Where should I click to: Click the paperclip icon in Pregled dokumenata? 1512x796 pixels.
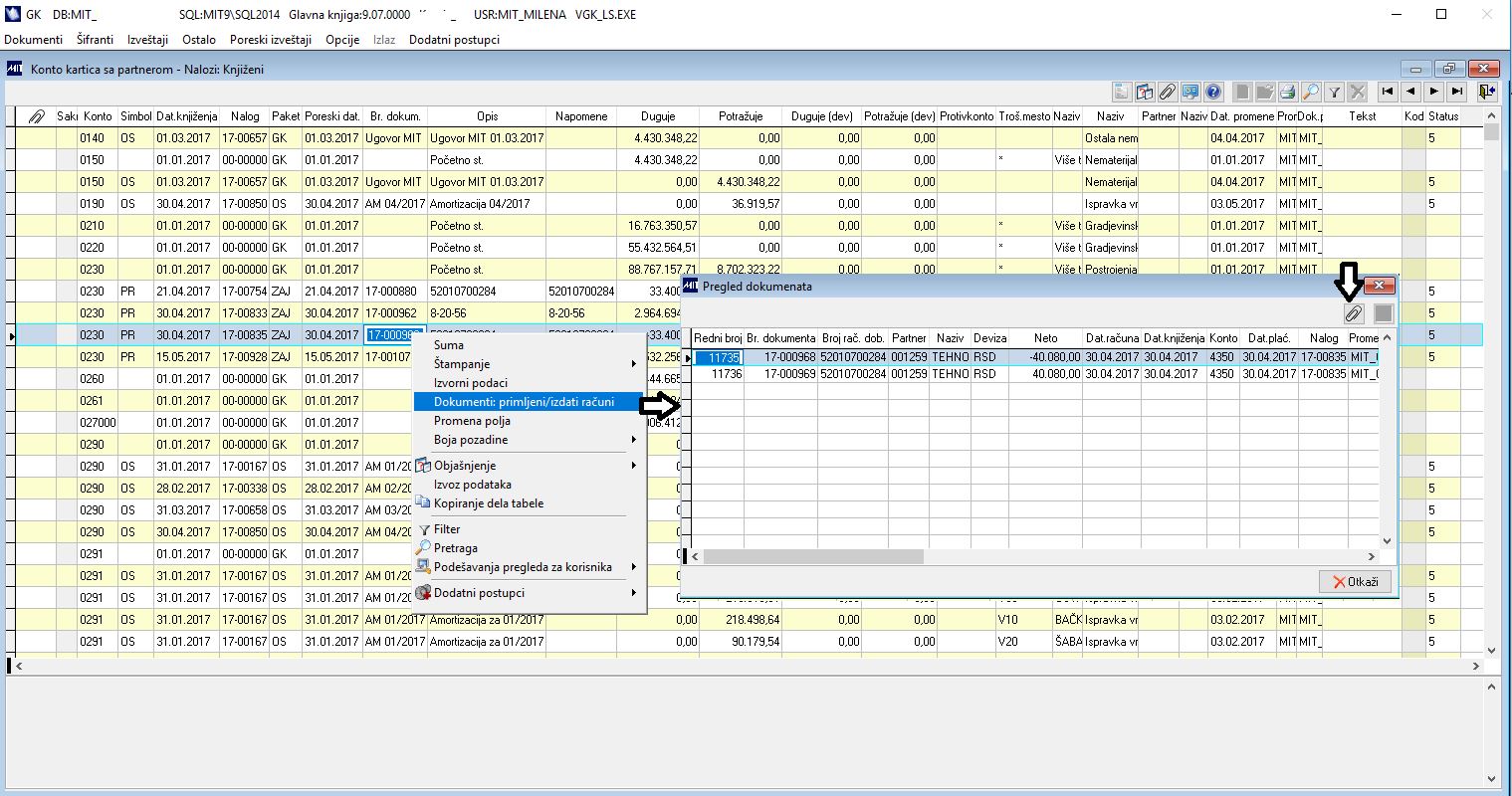[x=1353, y=313]
